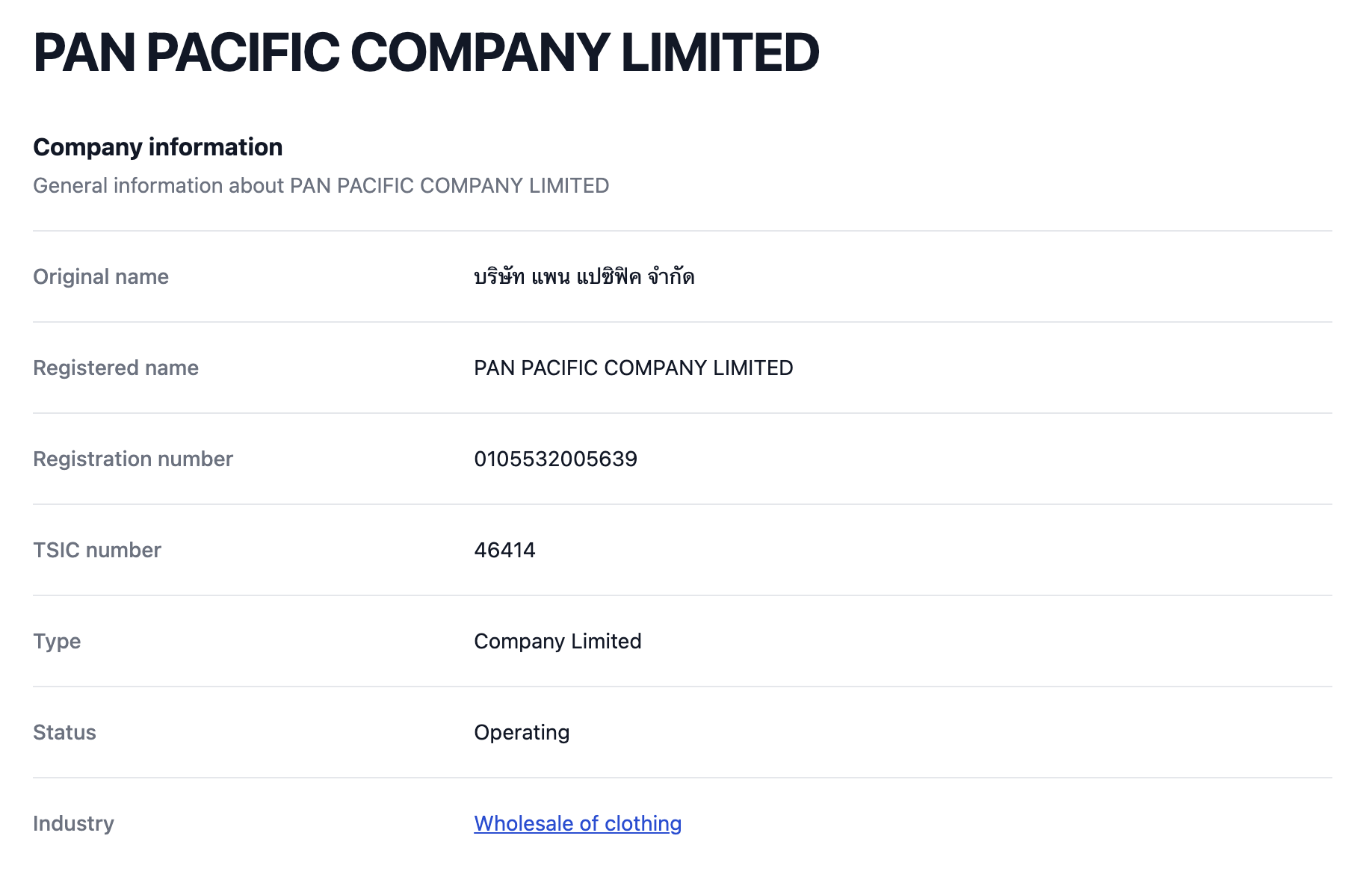Click the Type field label
Viewport: 1372px width, 883px height.
(x=57, y=641)
